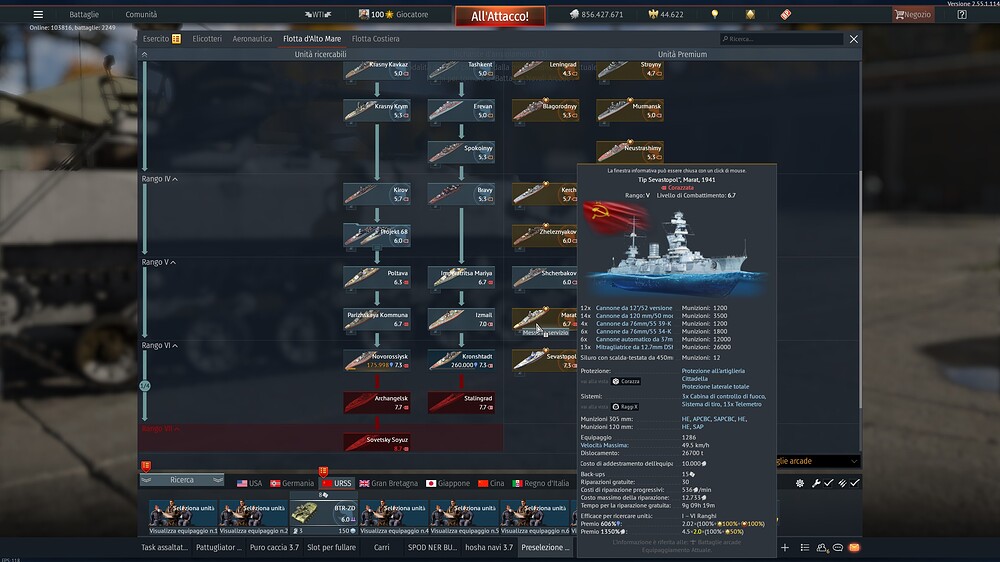
Task: Collapse the Rango IV section
Action: click(159, 179)
